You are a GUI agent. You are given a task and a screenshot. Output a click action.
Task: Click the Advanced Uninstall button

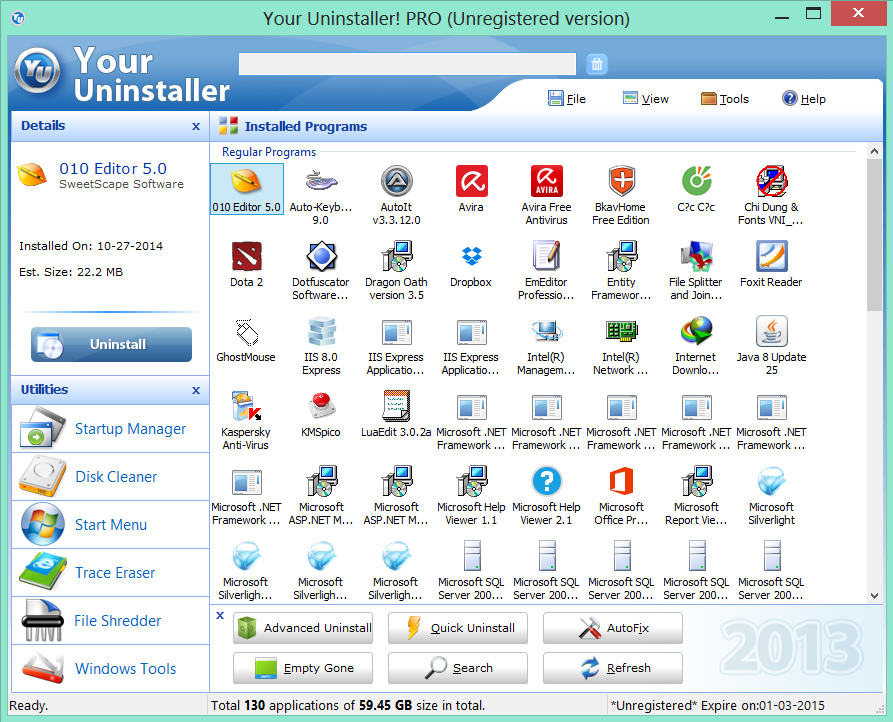click(x=303, y=628)
